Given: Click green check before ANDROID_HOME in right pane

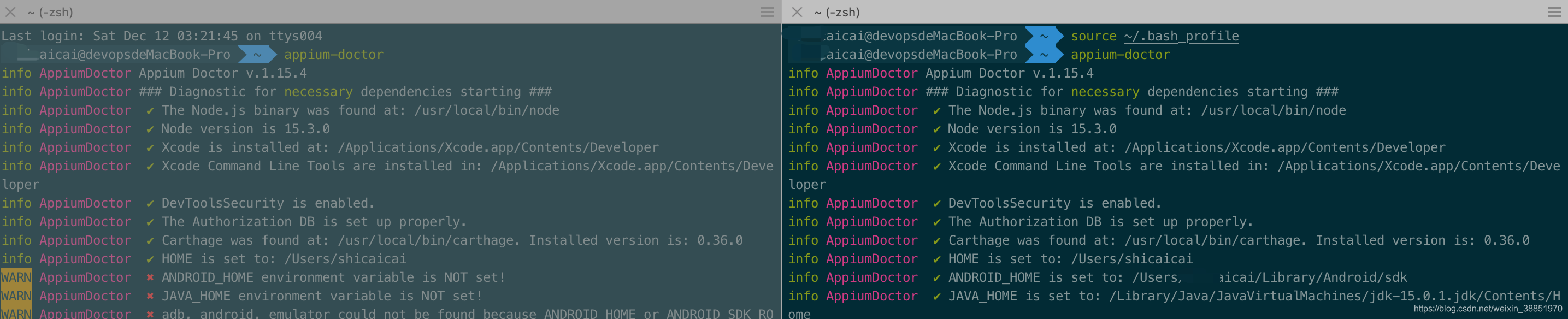Looking at the screenshot, I should [937, 277].
